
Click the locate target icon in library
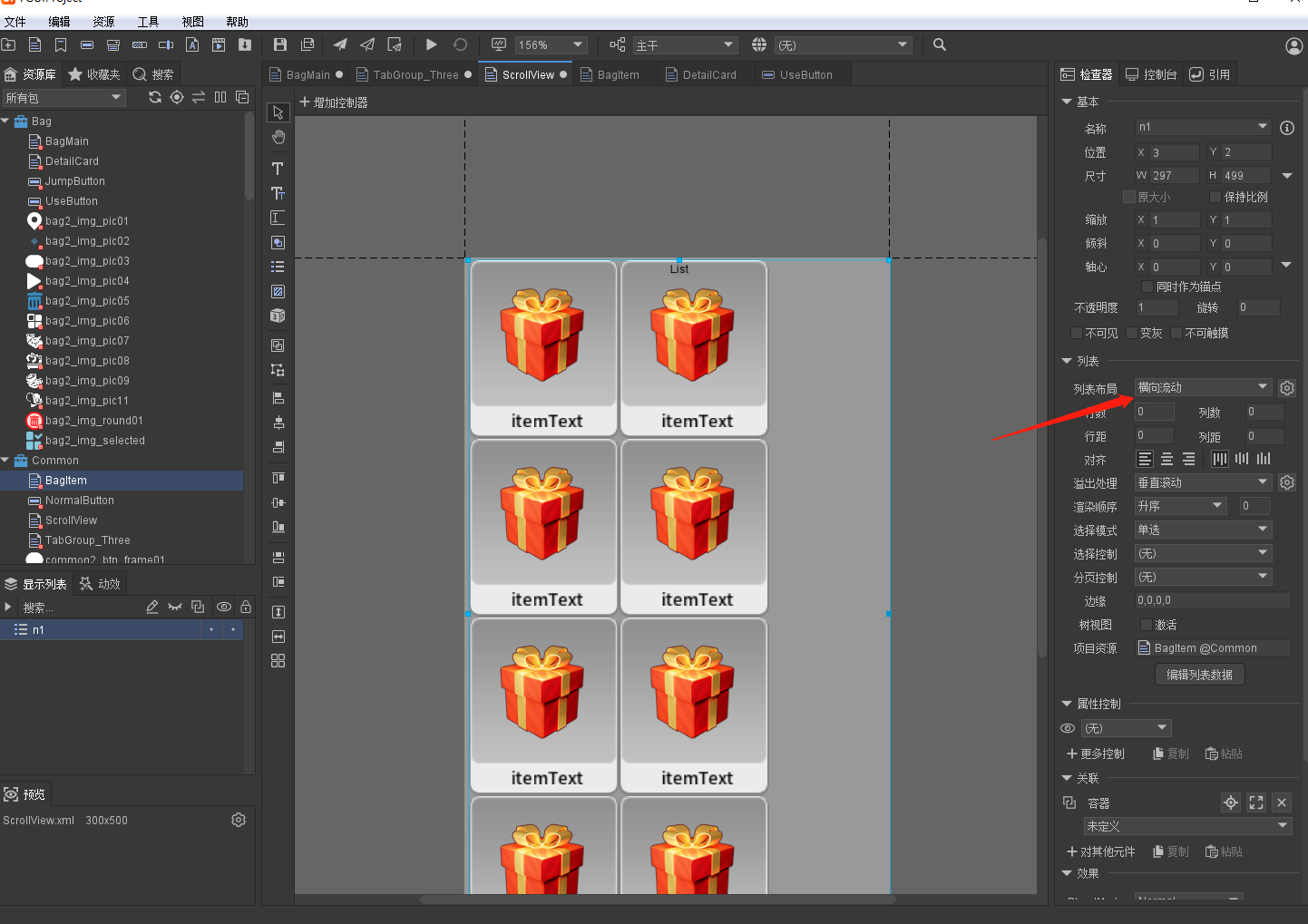tap(177, 97)
